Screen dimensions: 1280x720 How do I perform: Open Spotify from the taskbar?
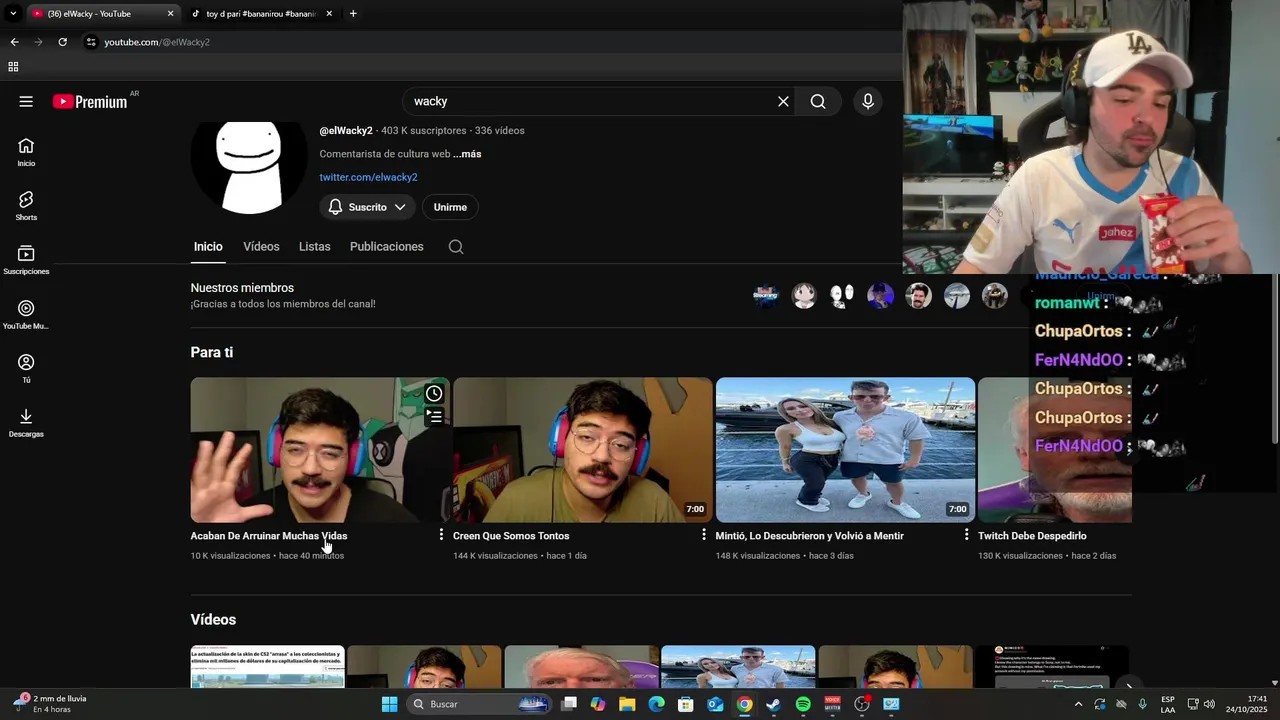tap(803, 704)
